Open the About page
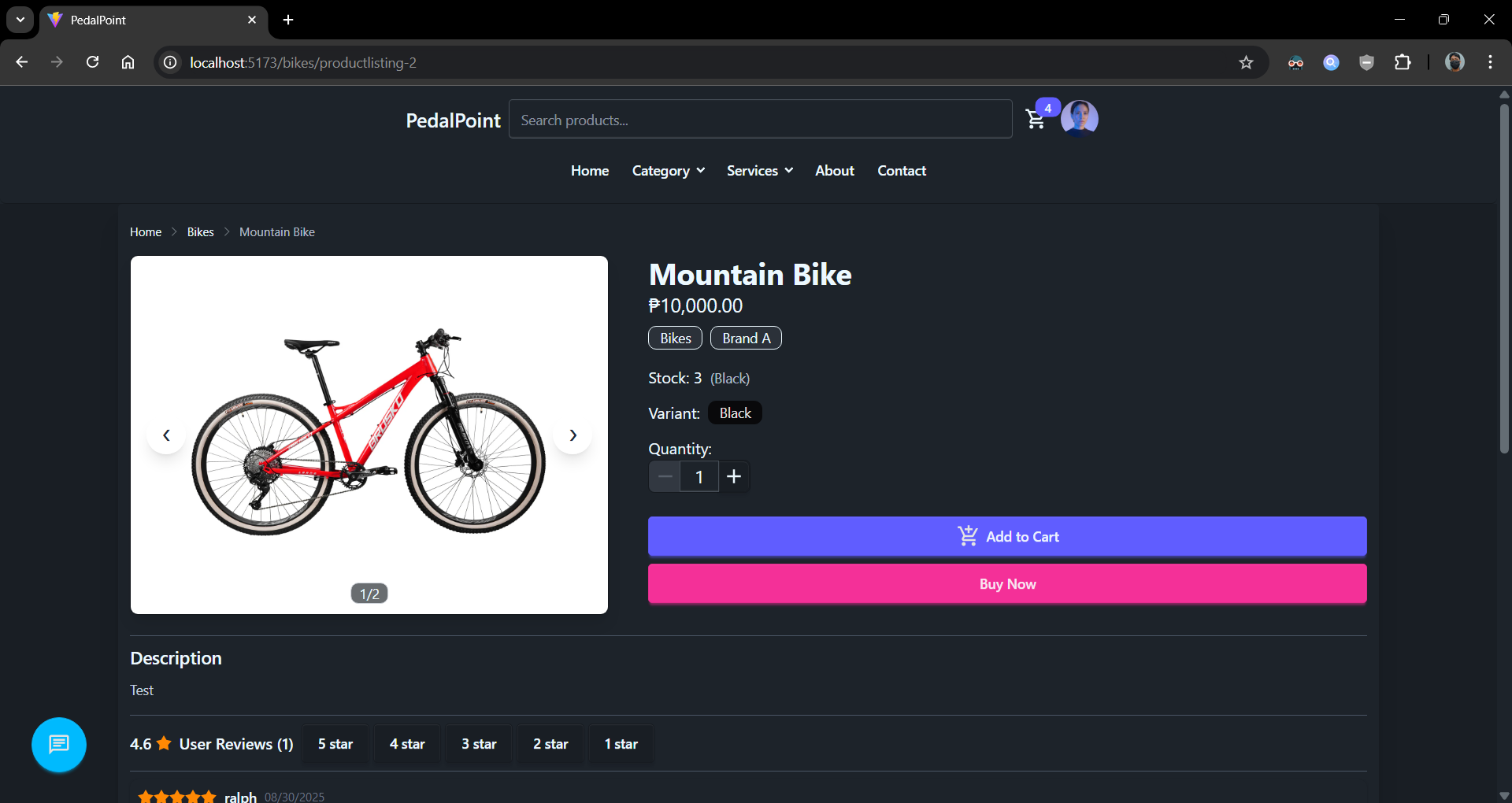Viewport: 1512px width, 803px height. point(835,171)
